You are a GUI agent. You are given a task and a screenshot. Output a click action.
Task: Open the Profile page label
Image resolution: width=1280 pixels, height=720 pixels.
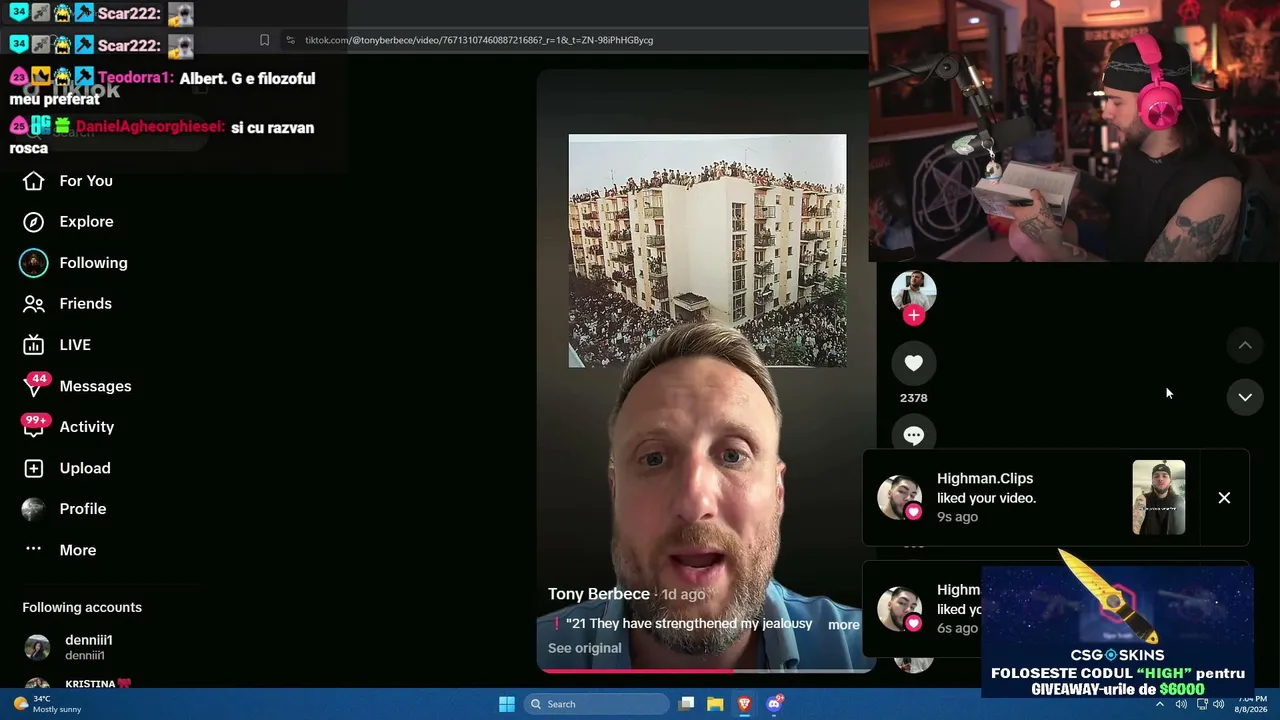[x=82, y=509]
